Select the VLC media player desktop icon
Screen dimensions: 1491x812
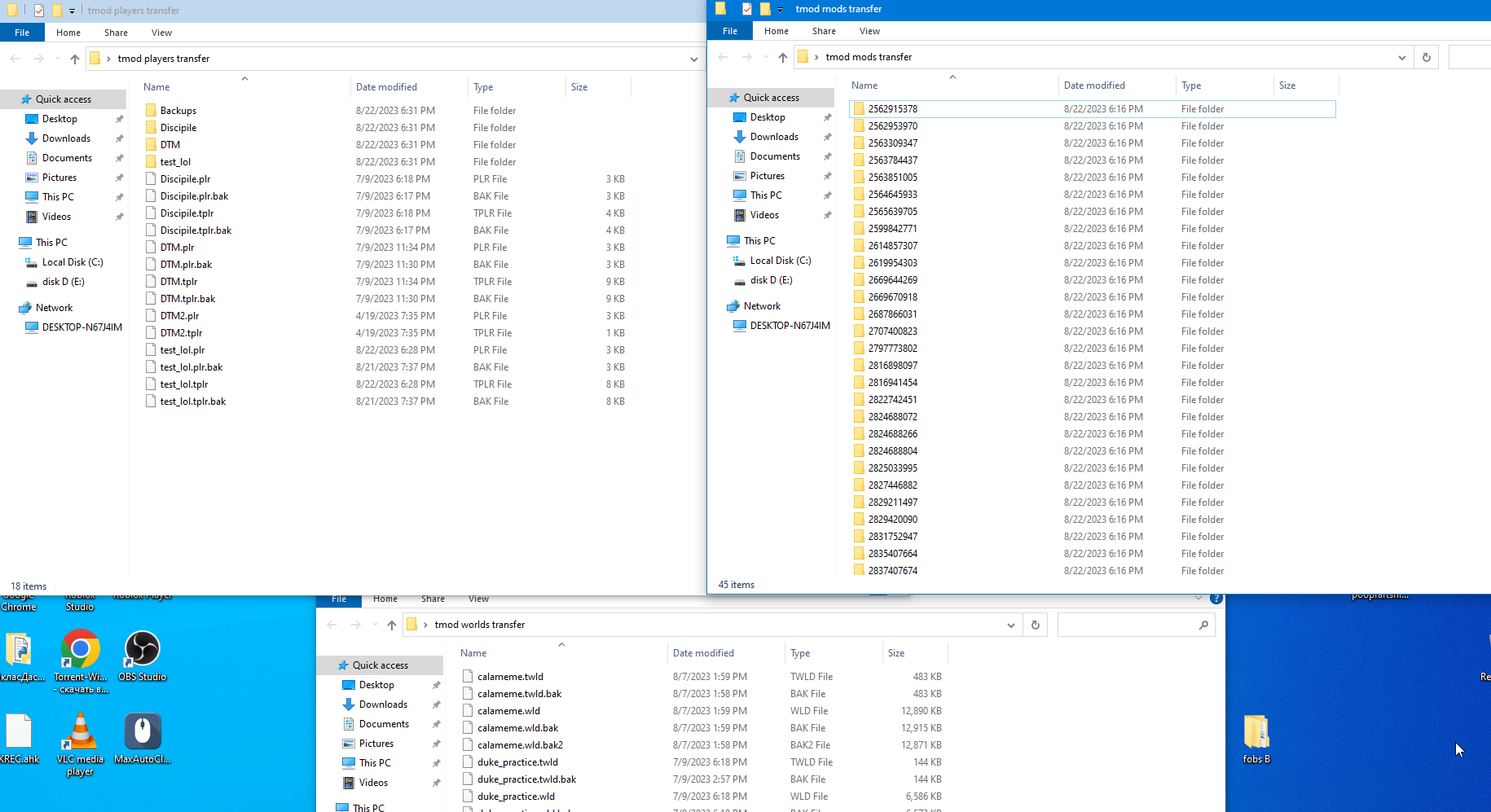pos(80,744)
